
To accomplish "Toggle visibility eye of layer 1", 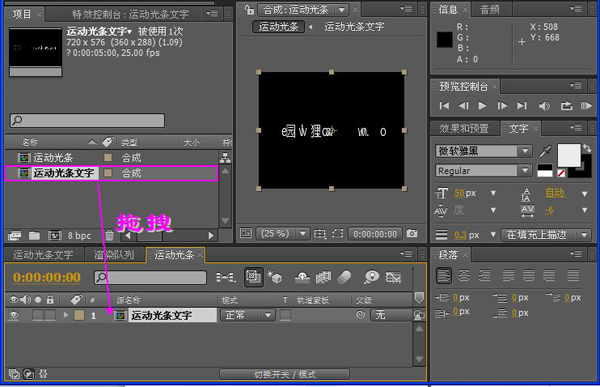I will click(14, 315).
